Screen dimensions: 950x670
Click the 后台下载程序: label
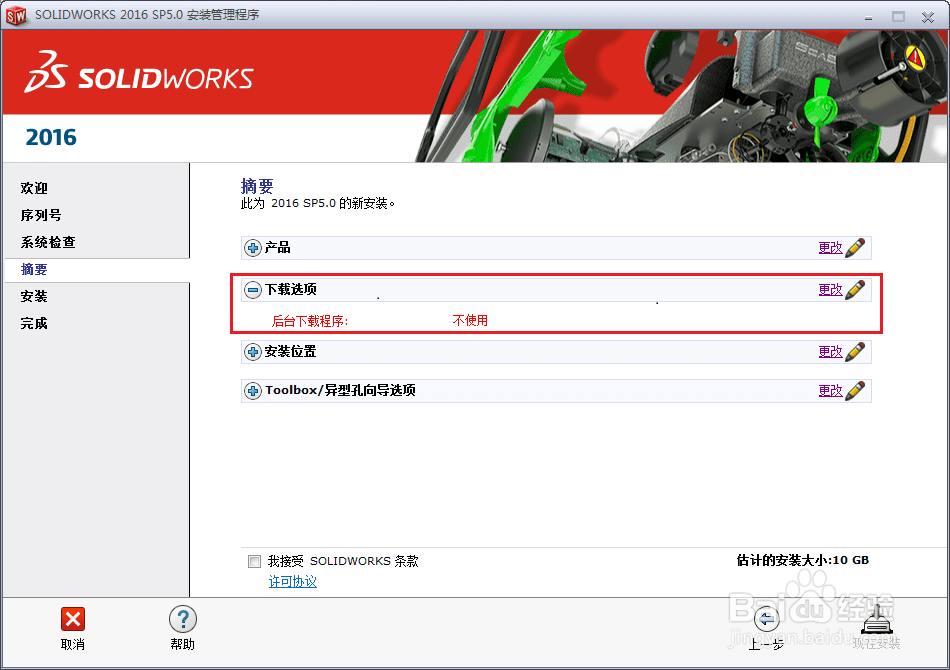click(x=310, y=321)
